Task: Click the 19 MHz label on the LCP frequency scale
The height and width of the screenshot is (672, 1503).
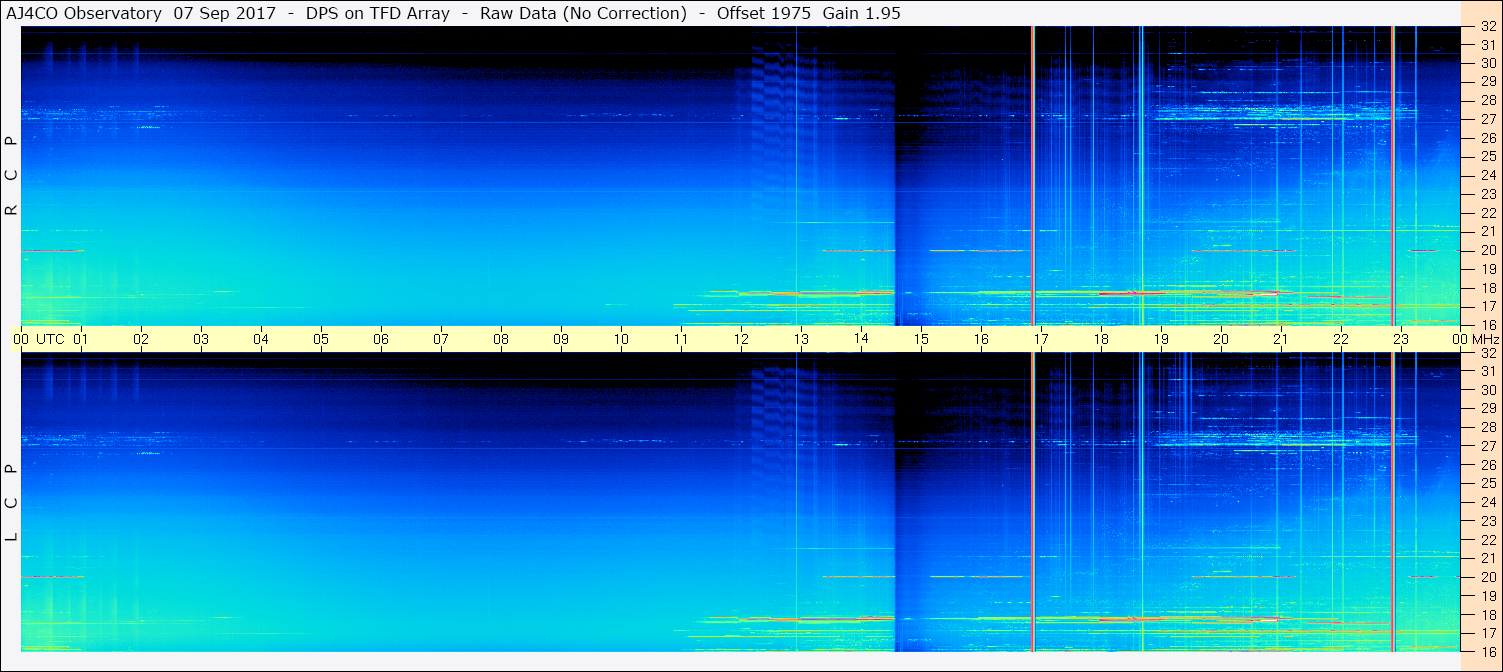Action: (1487, 596)
